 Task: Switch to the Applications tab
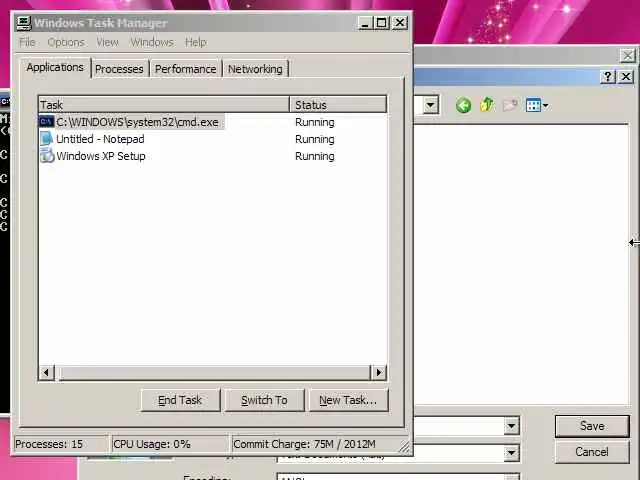tap(55, 67)
